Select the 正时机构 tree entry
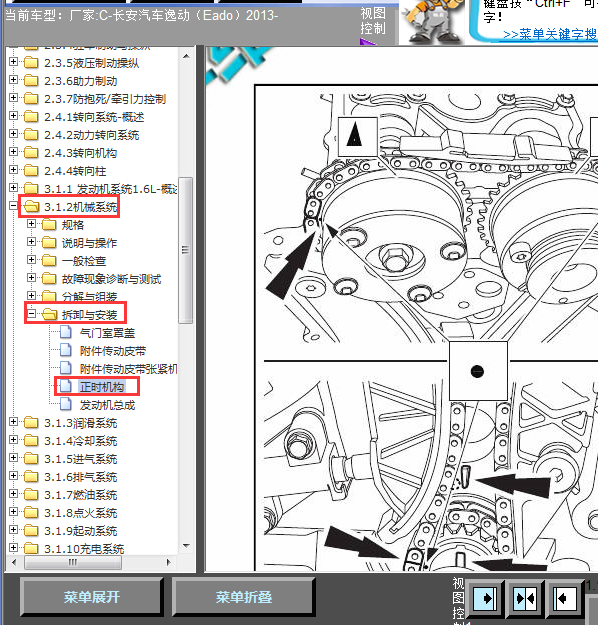This screenshot has height=625, width=598. tap(102, 387)
